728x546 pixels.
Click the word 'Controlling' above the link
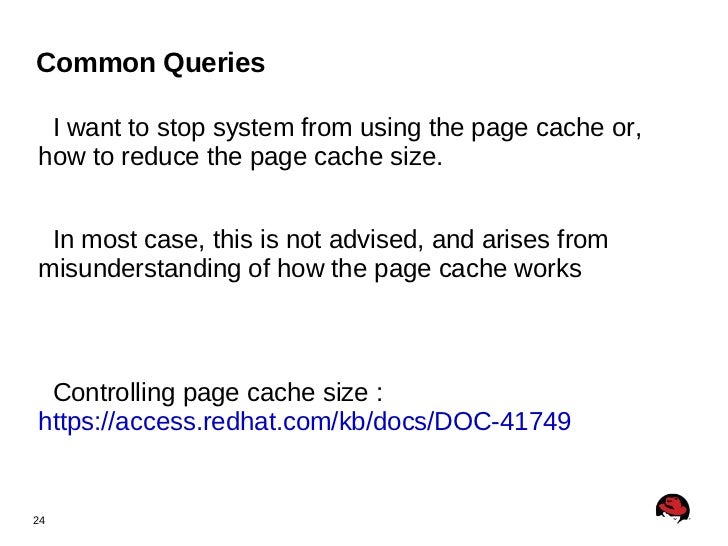coord(115,393)
